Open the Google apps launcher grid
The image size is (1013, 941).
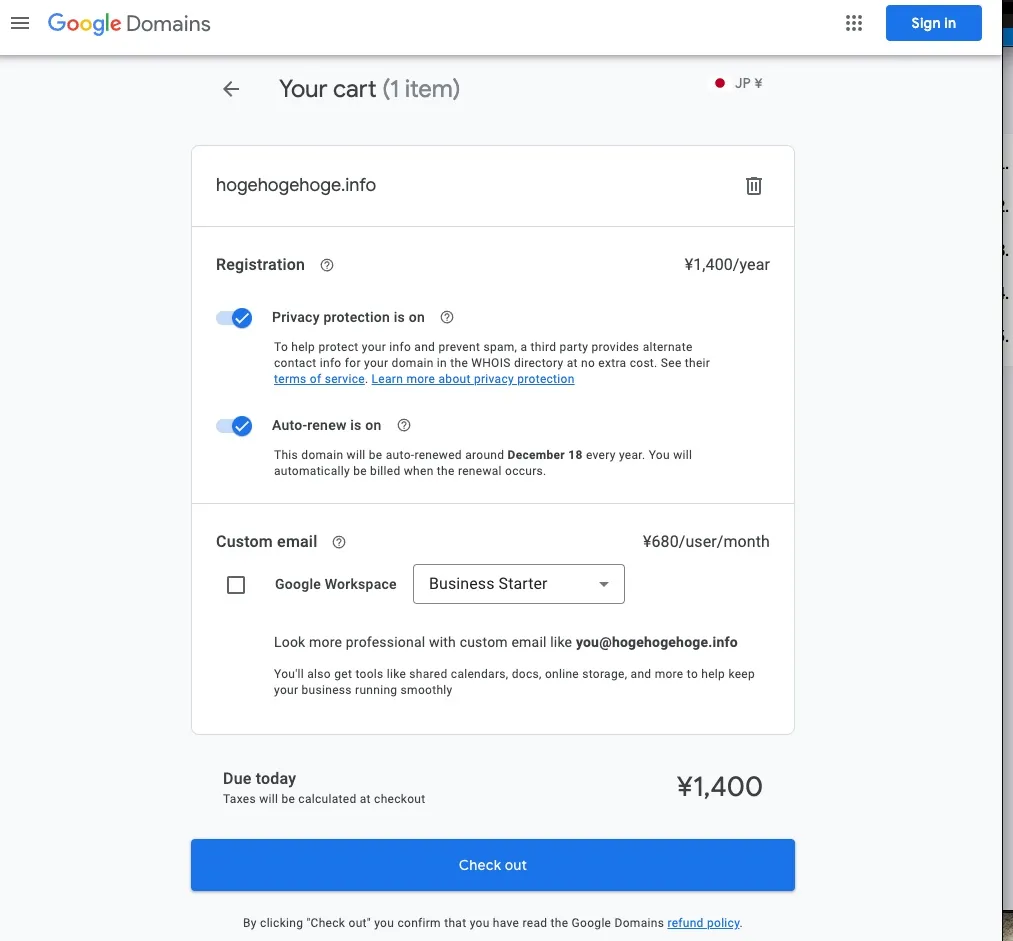(853, 22)
